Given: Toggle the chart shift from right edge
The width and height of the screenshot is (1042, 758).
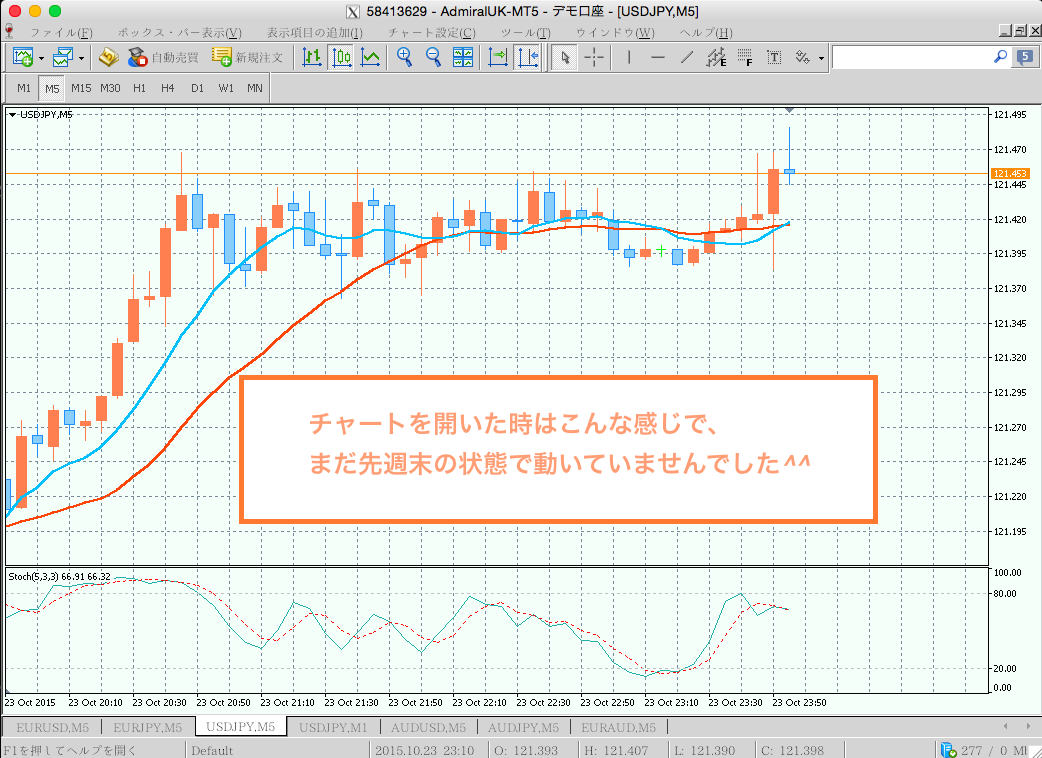Looking at the screenshot, I should (527, 57).
